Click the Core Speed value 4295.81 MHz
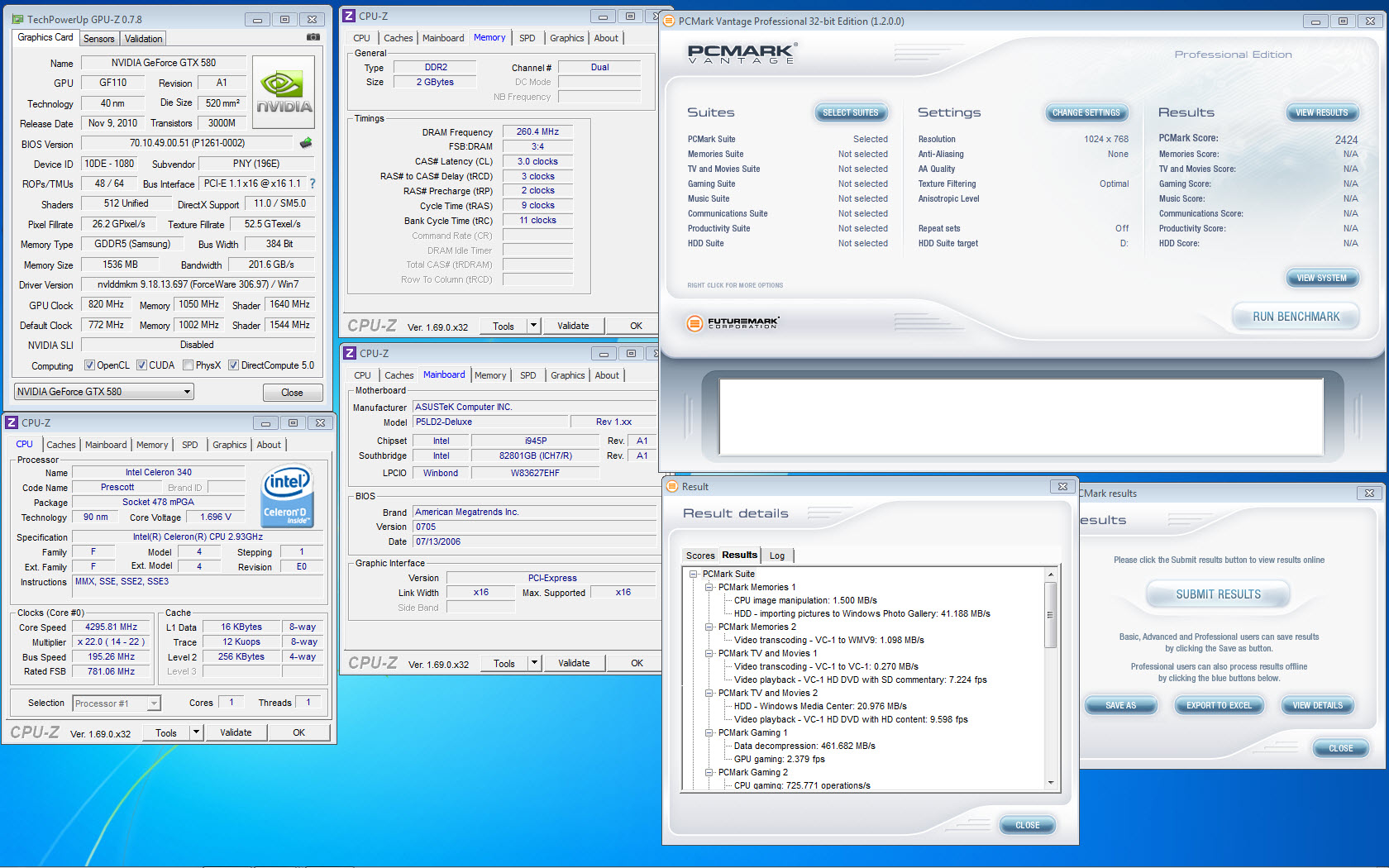 point(112,627)
